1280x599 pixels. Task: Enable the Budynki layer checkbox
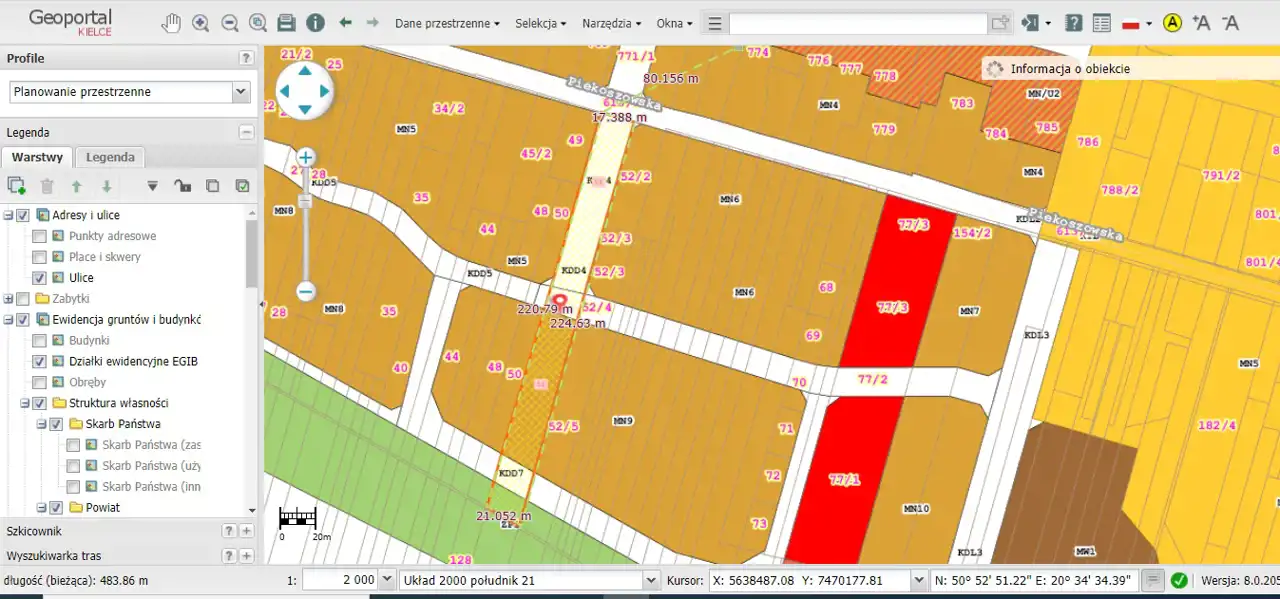click(39, 341)
